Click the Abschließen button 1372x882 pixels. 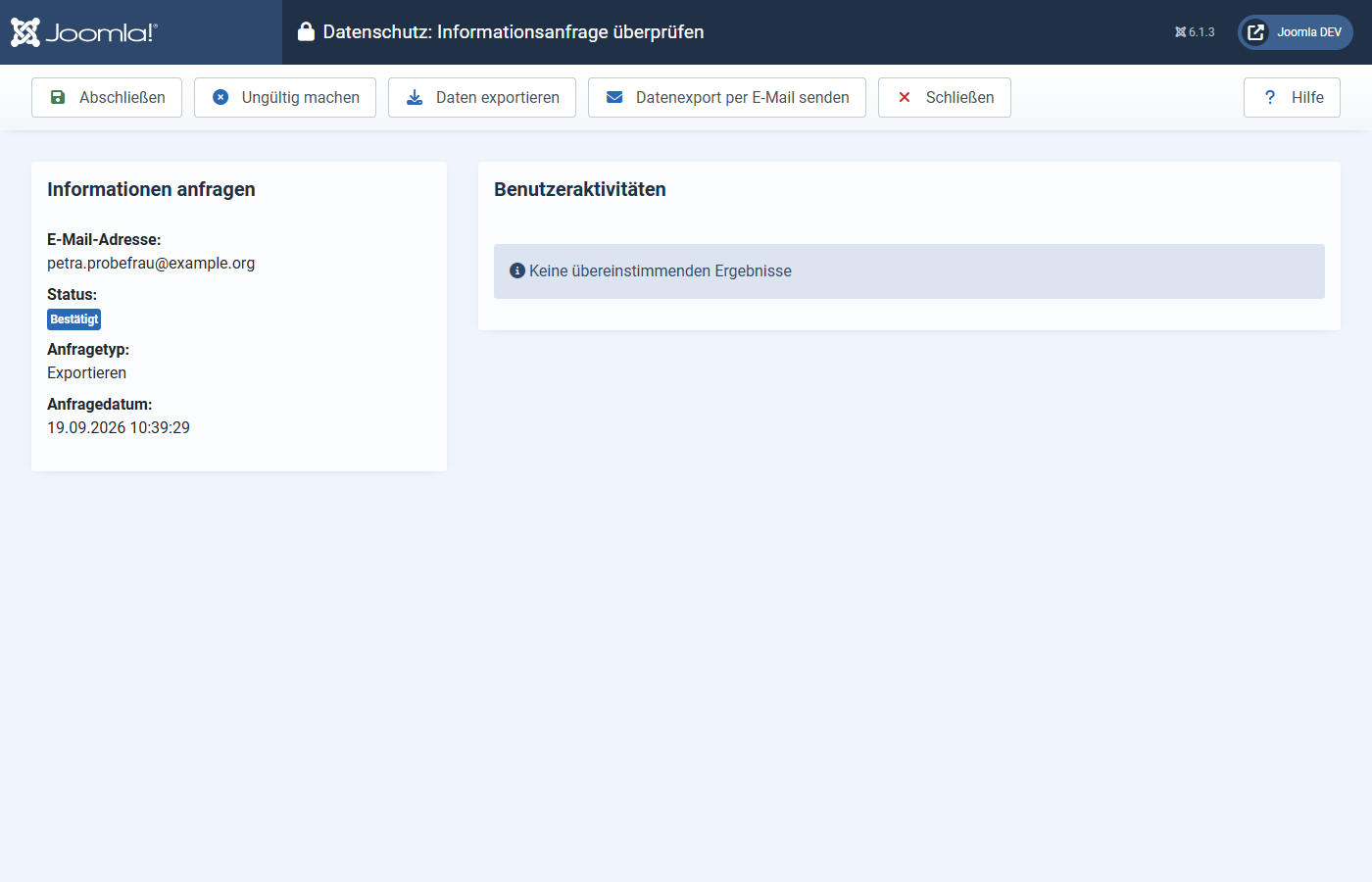107,98
